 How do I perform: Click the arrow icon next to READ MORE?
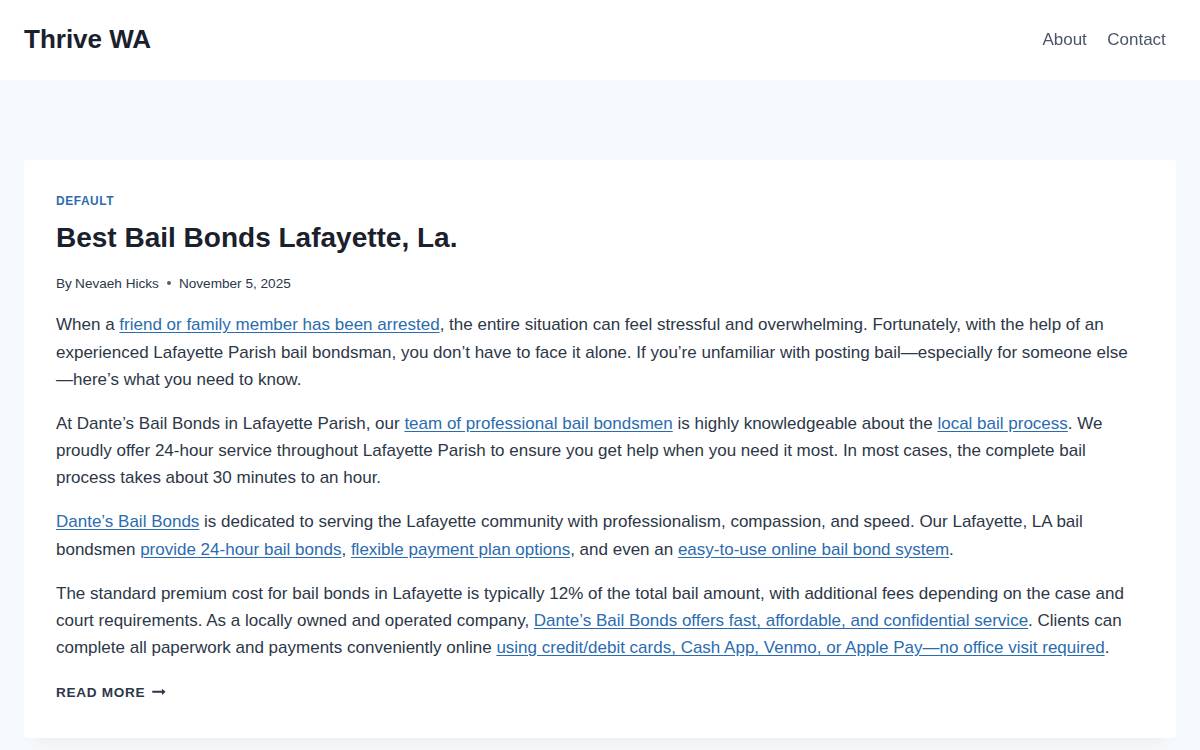[x=159, y=693]
